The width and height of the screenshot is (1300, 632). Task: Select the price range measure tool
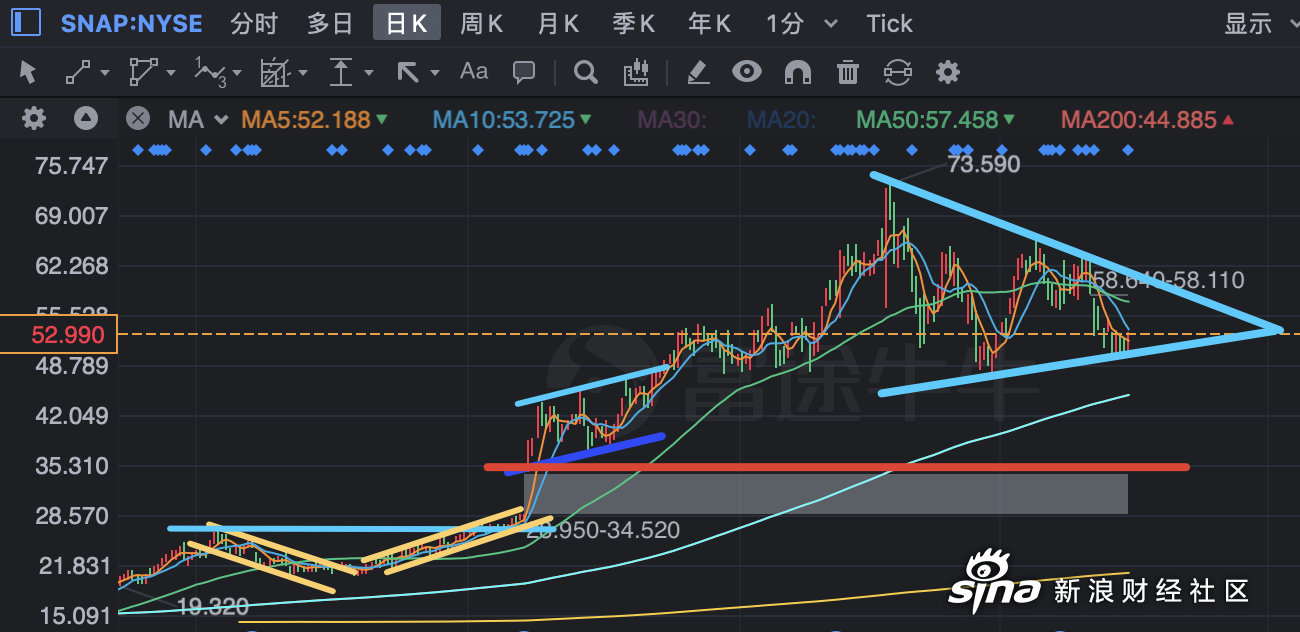point(342,72)
